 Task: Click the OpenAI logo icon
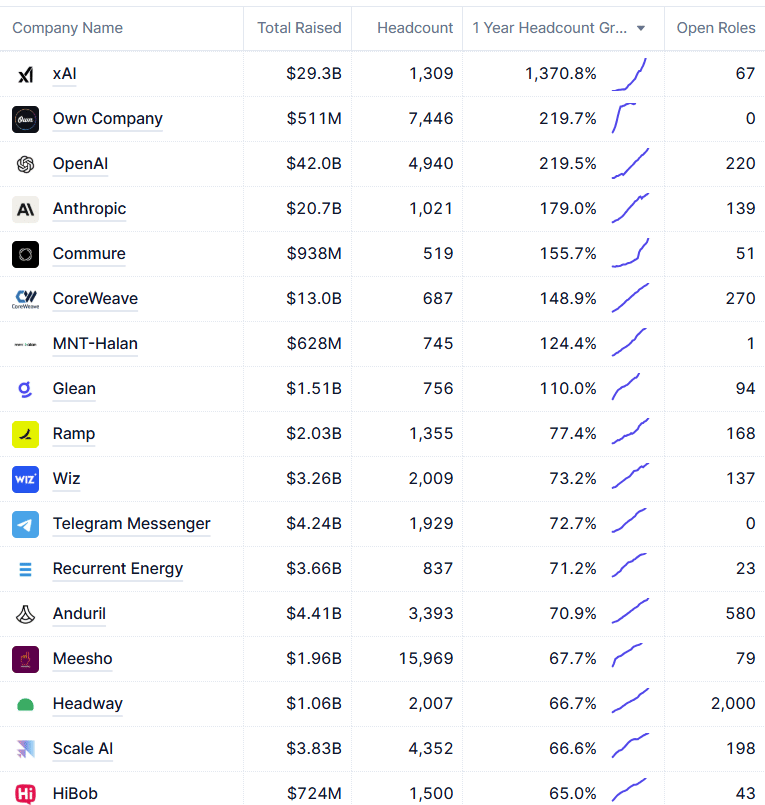25,164
